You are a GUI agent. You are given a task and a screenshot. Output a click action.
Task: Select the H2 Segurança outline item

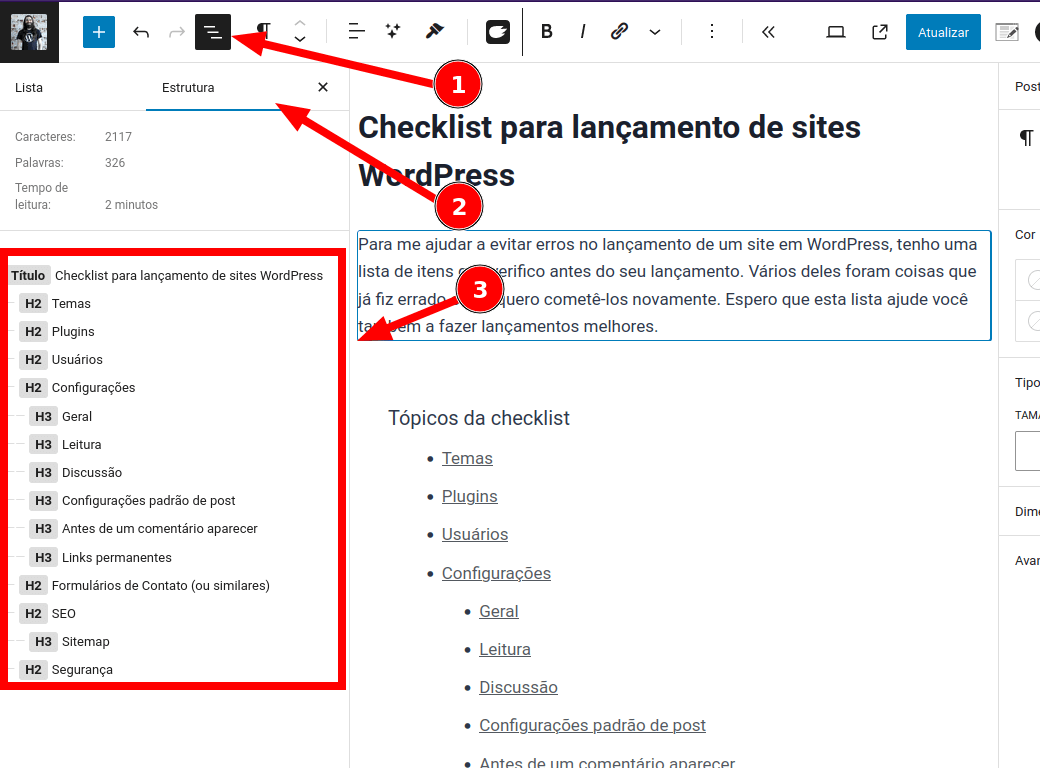coord(66,670)
